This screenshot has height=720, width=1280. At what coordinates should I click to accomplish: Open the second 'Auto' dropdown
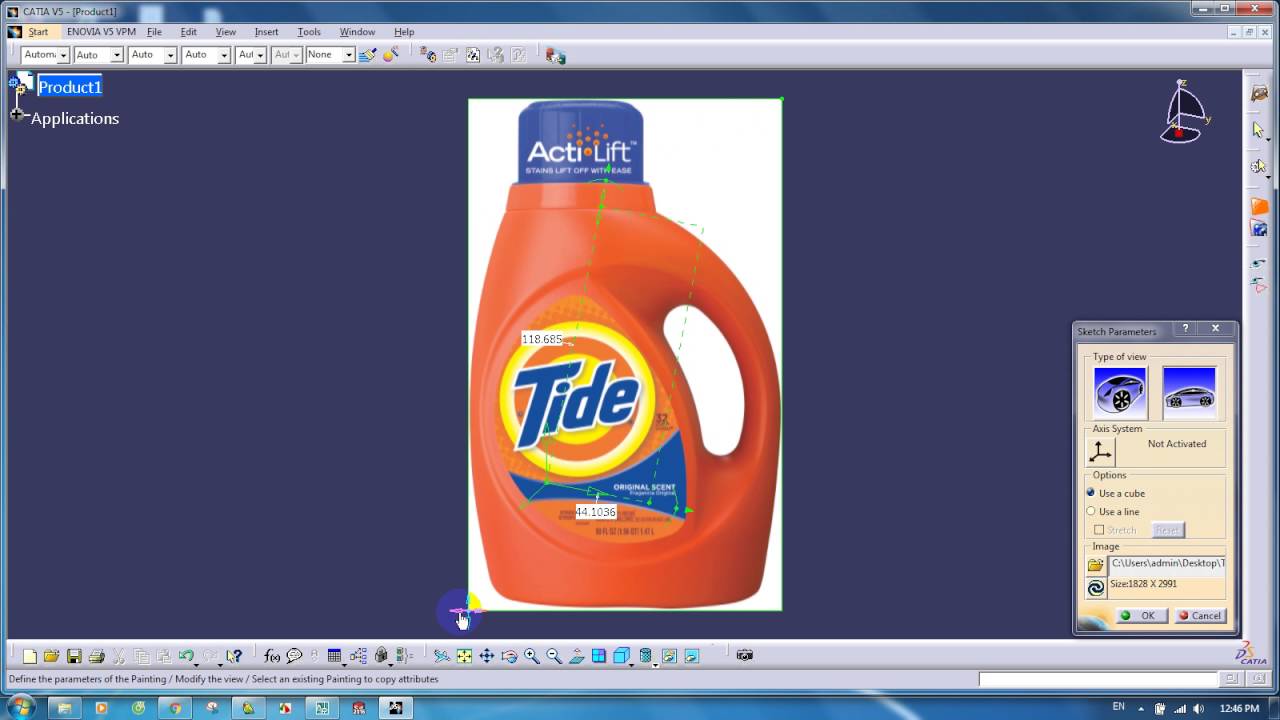[x=169, y=55]
